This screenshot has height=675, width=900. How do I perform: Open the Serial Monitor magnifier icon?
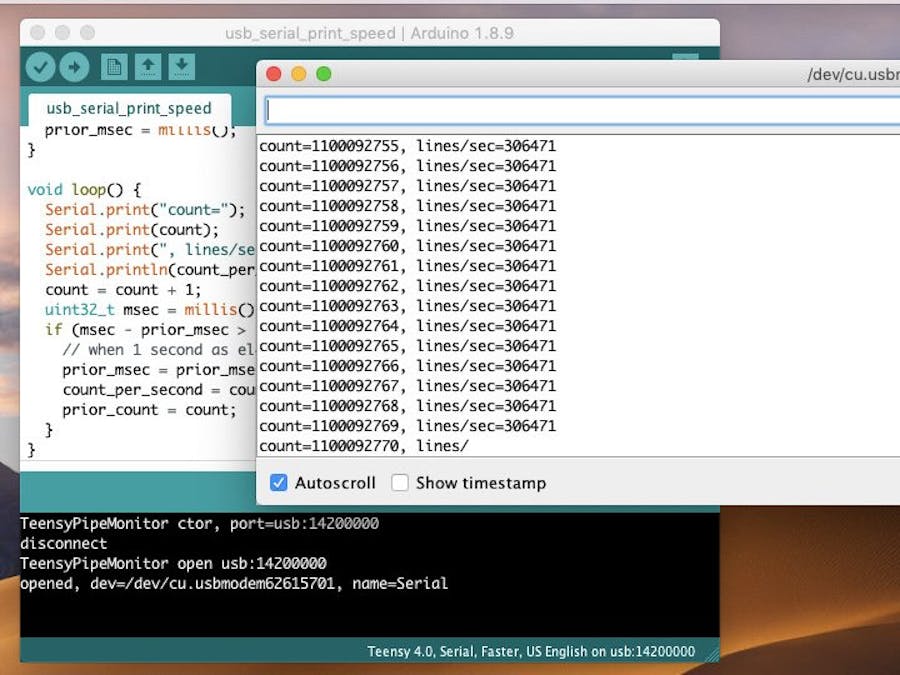pos(685,60)
